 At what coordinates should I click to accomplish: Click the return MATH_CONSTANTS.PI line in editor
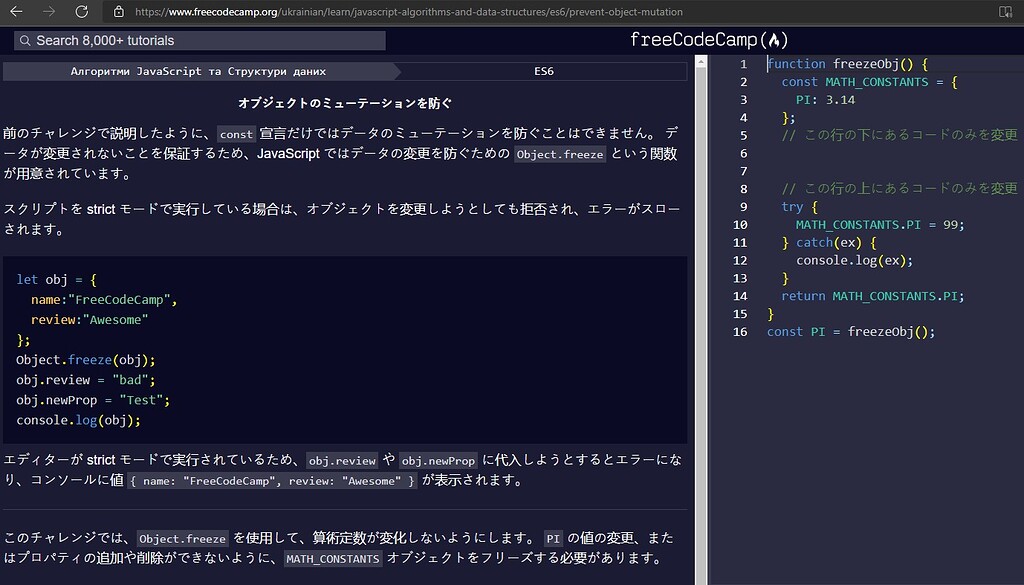[x=872, y=296]
